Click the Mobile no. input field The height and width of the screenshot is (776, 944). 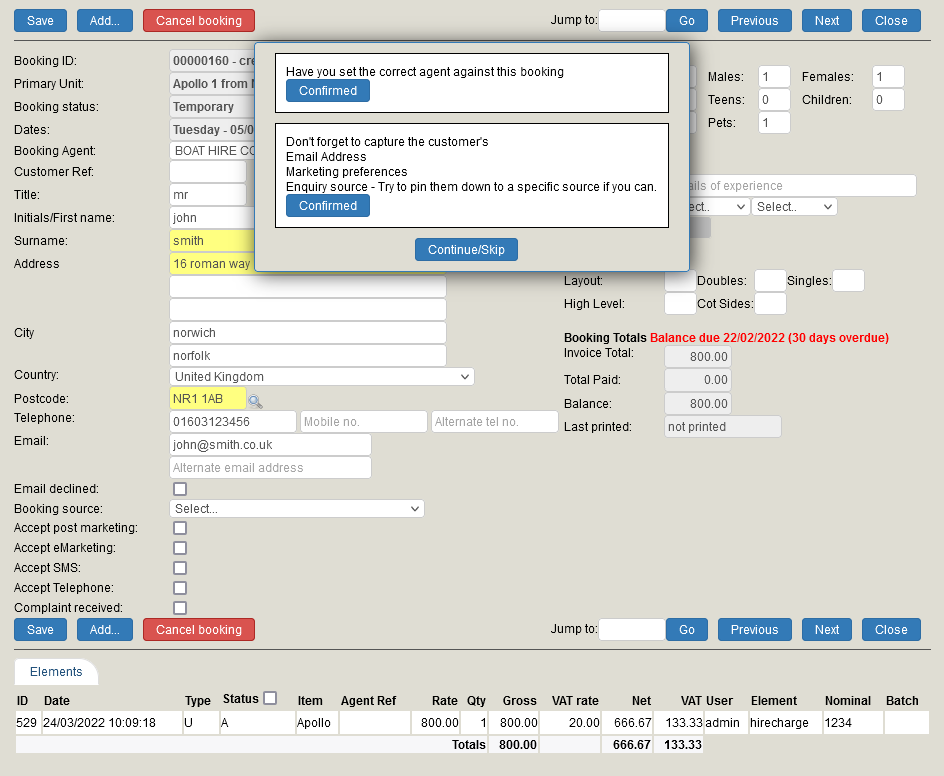[364, 422]
